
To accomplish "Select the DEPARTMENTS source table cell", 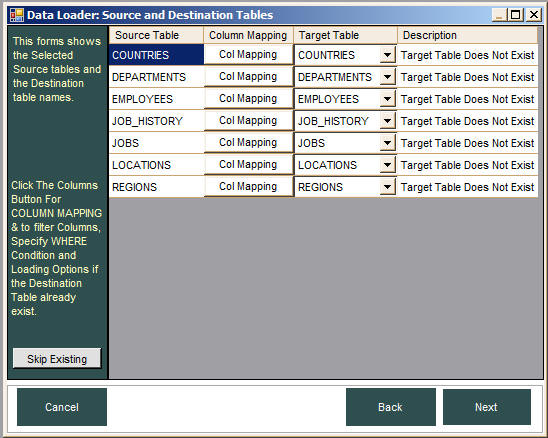I will click(x=156, y=77).
